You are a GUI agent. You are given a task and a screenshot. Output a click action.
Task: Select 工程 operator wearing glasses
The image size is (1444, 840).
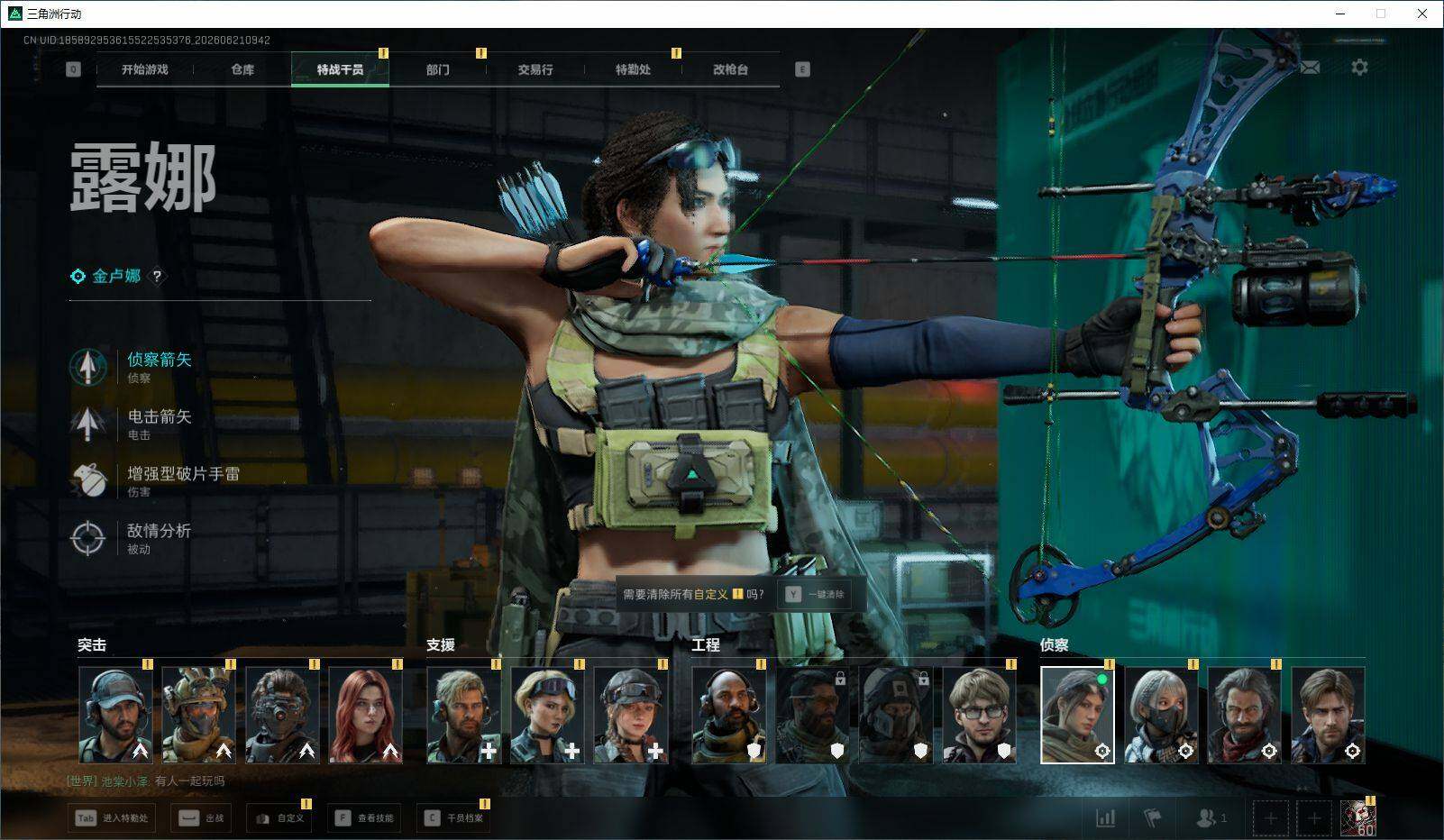980,715
